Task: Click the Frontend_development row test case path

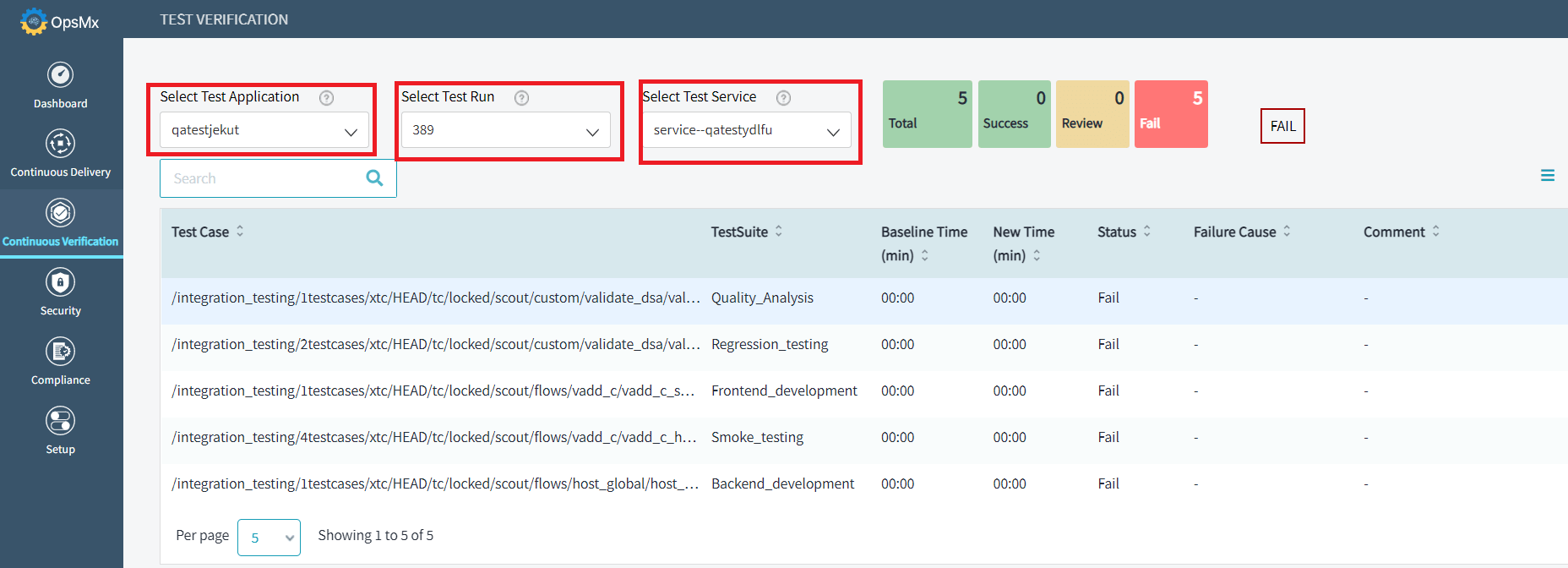Action: pos(433,390)
